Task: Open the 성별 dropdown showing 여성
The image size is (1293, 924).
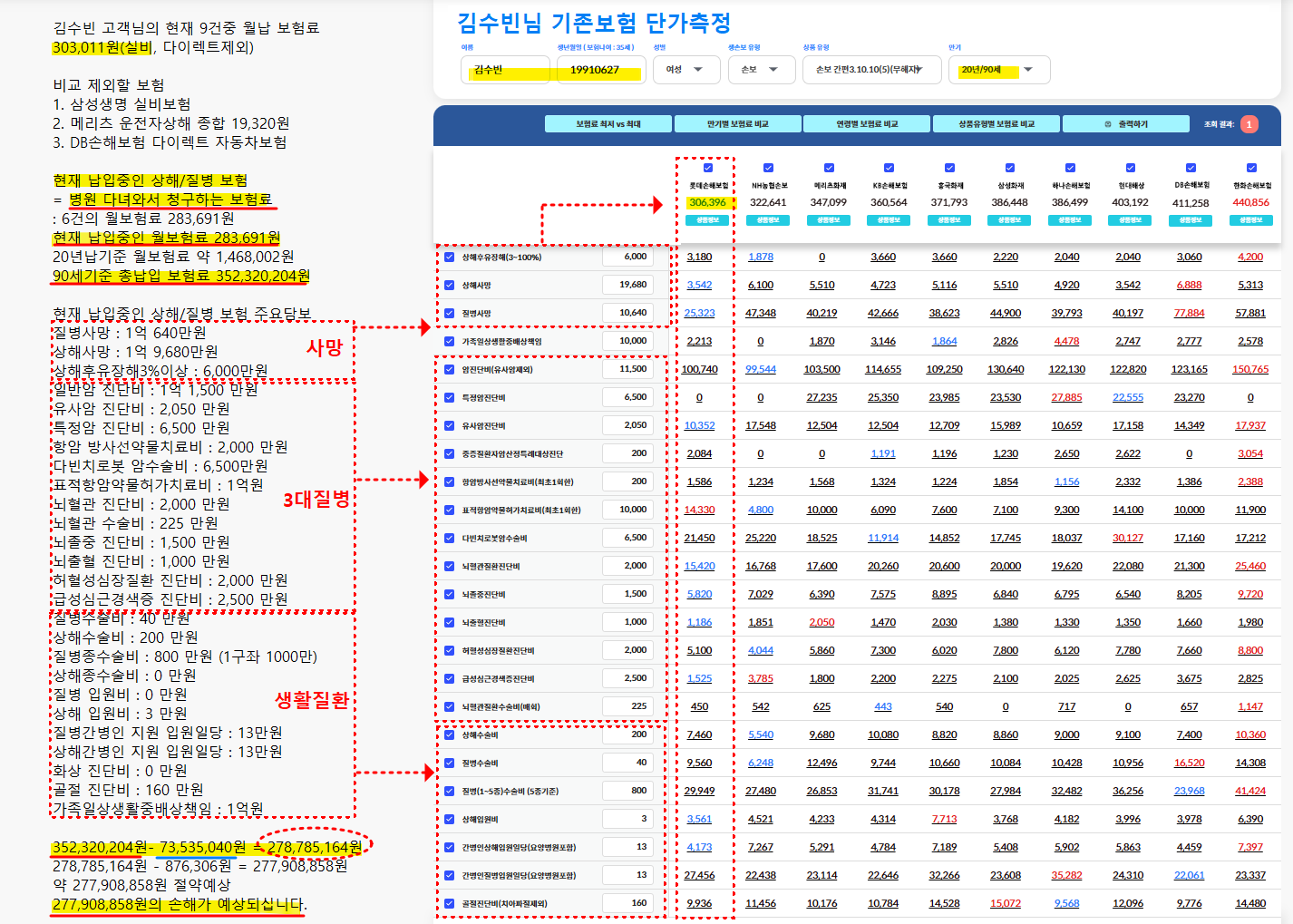Action: click(x=686, y=69)
